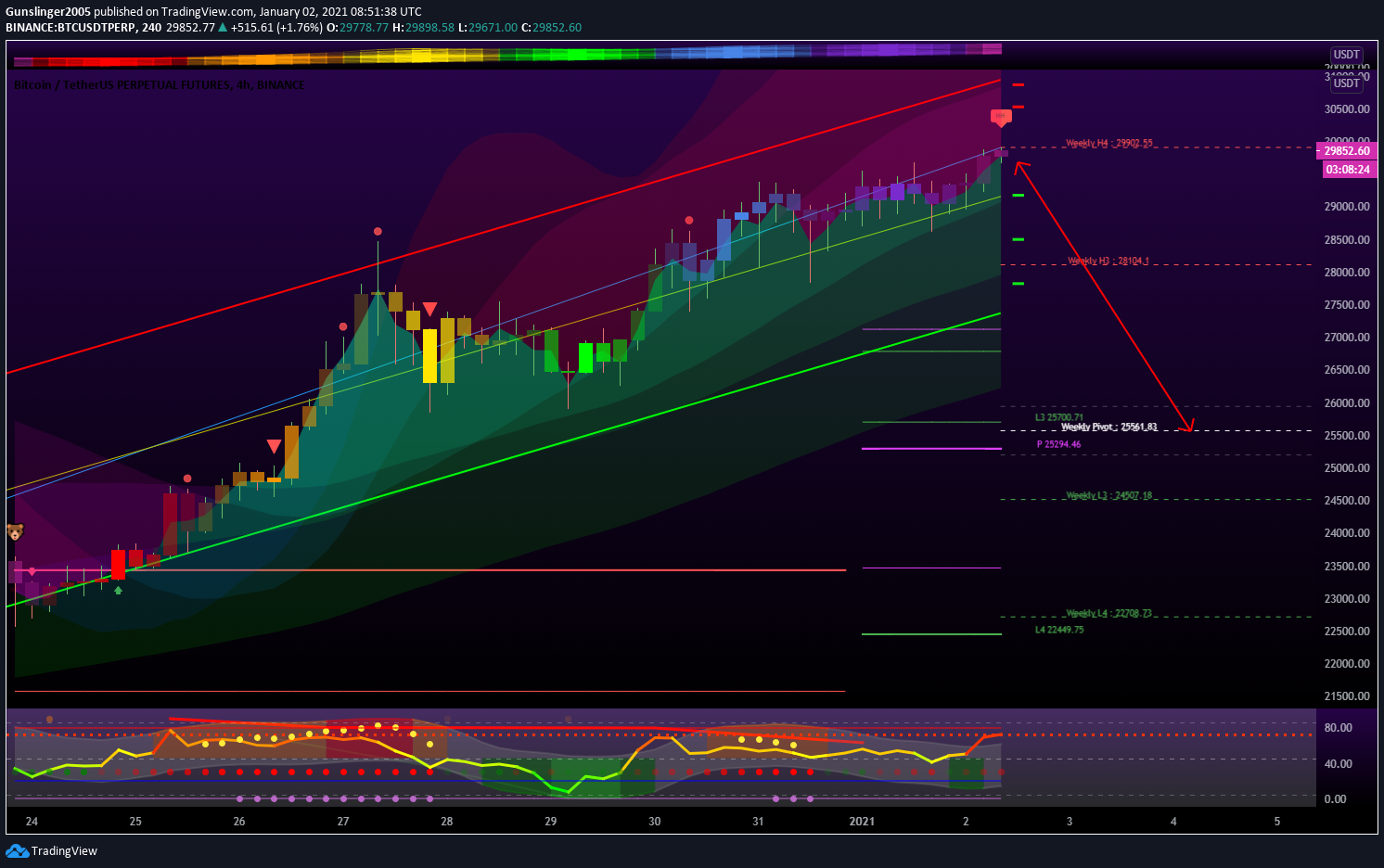
Task: Click the candle countdown timer 03:08:24
Action: 1348,170
